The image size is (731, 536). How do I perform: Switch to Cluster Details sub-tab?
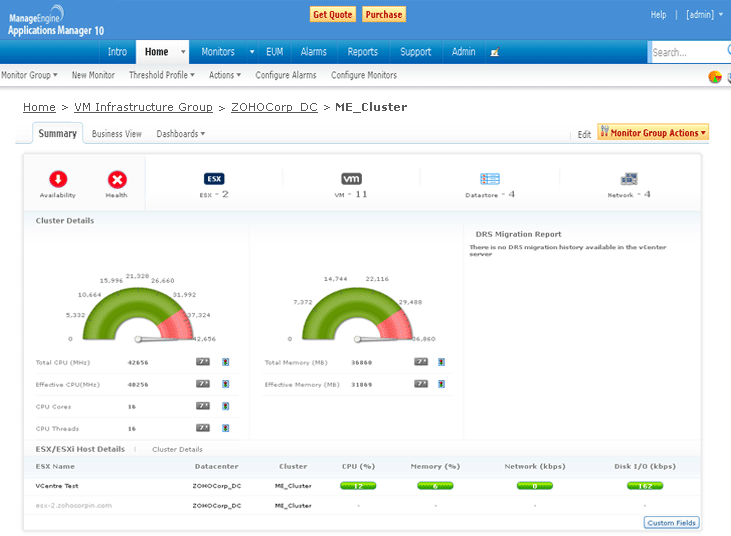[x=177, y=449]
